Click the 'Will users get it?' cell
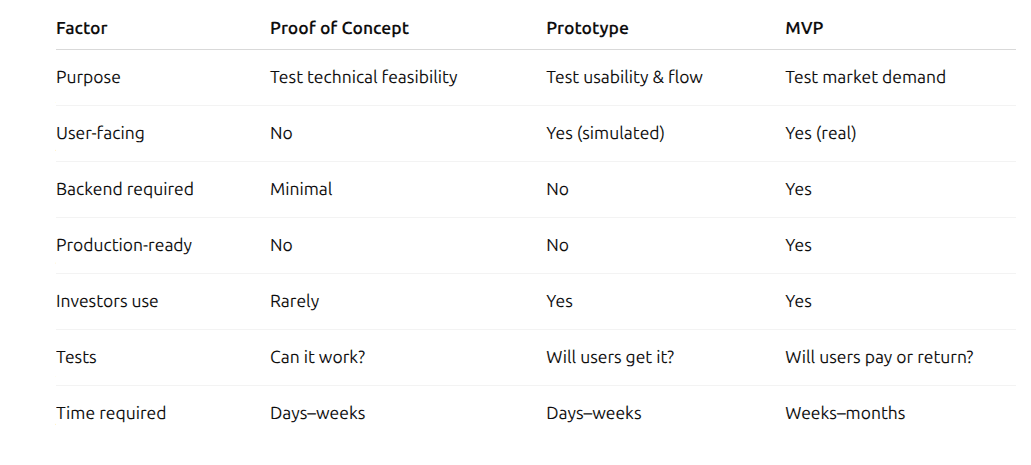The width and height of the screenshot is (1031, 465). click(x=610, y=357)
